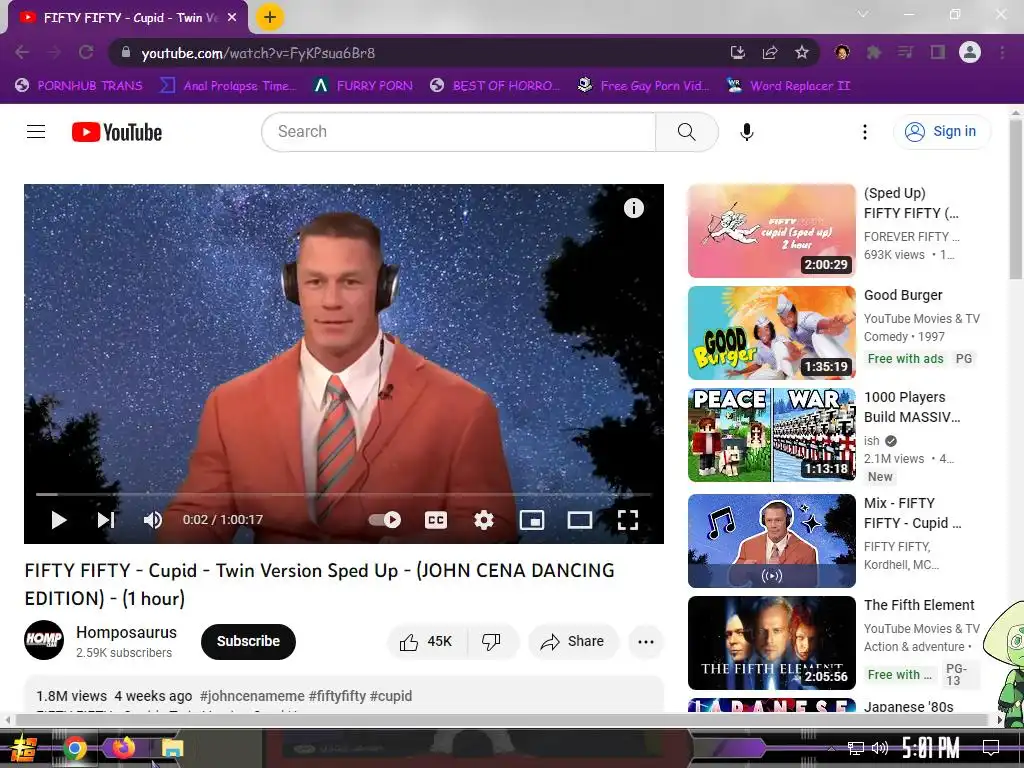
Task: Toggle the autoplay switch
Action: [x=385, y=520]
